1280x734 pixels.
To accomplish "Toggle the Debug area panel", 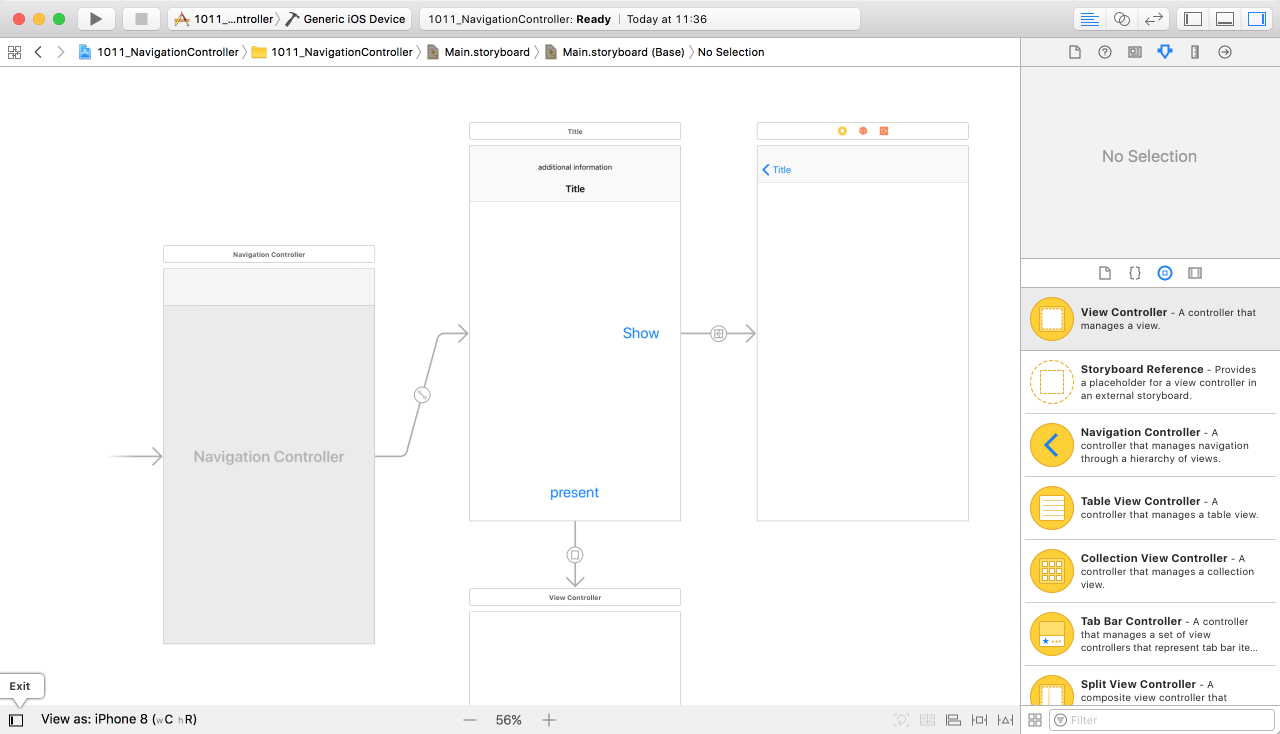I will [1224, 19].
